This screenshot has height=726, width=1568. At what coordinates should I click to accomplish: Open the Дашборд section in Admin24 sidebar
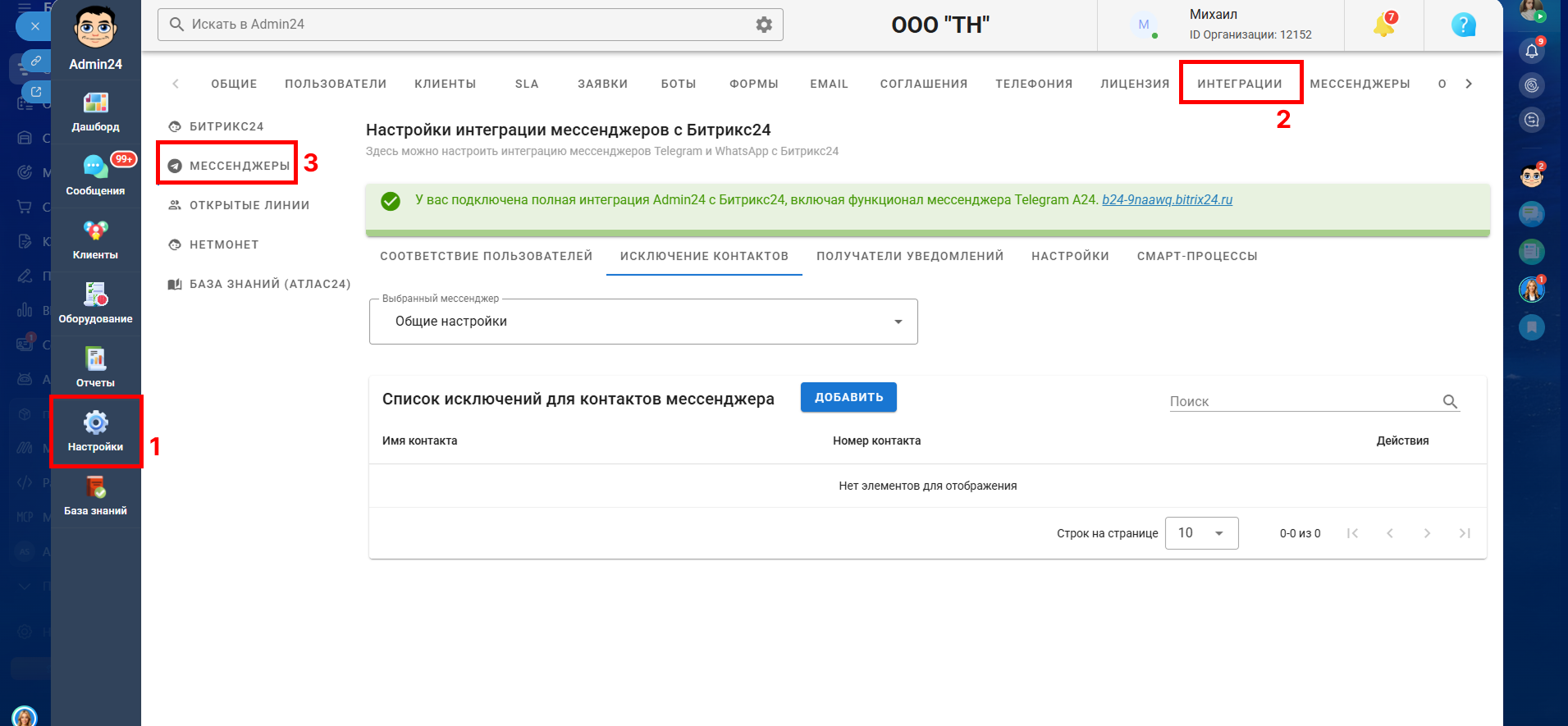[x=95, y=112]
